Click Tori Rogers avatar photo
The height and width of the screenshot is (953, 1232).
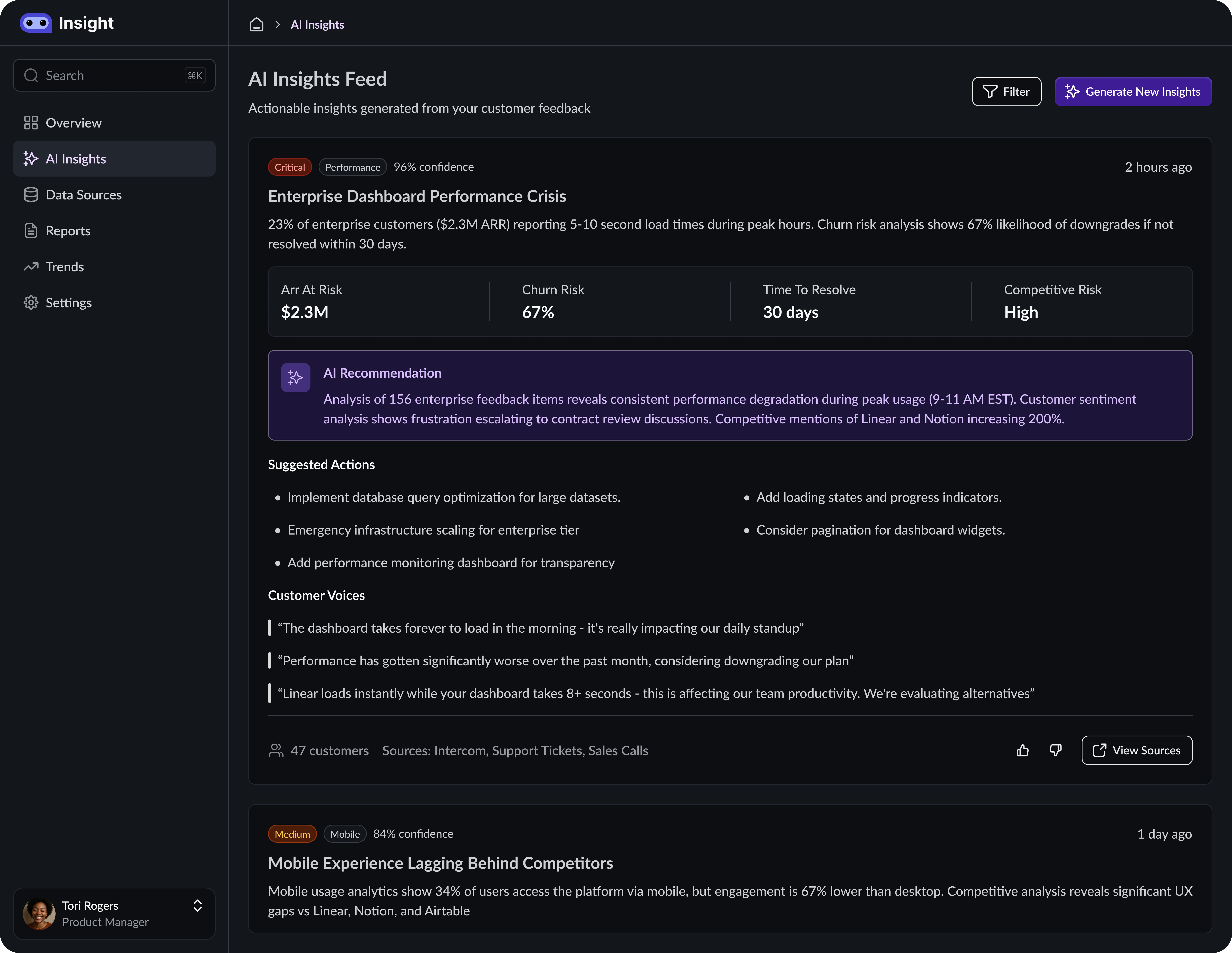[x=39, y=914]
